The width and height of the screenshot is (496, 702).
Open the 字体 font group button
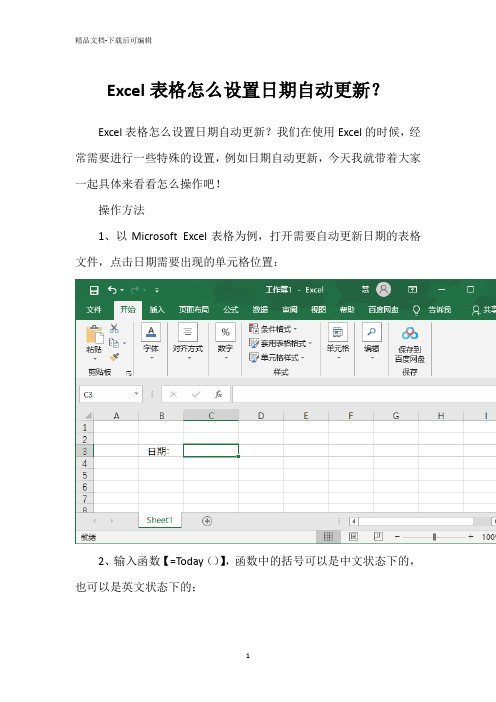151,342
